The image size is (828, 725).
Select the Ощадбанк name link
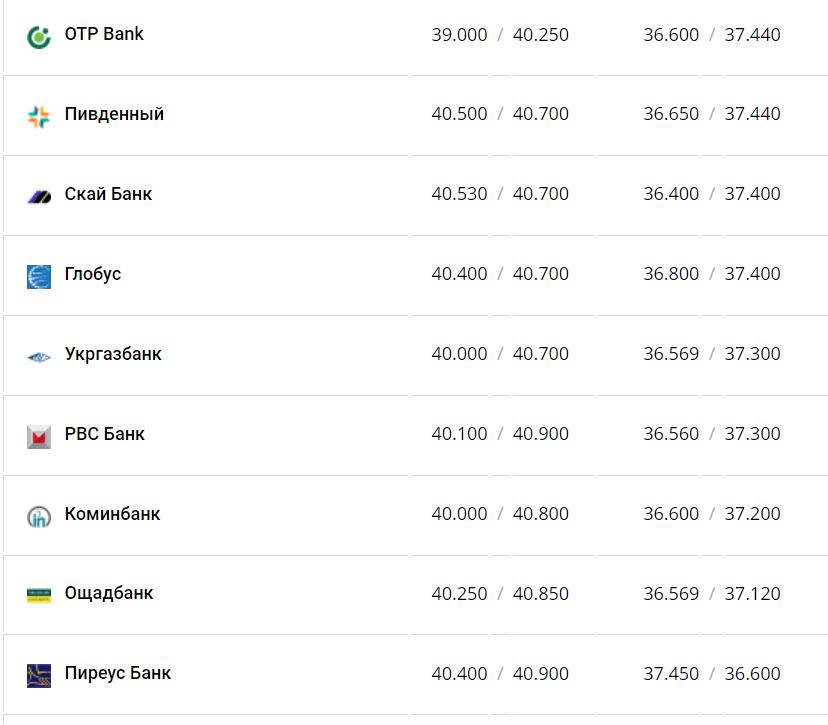[x=109, y=593]
